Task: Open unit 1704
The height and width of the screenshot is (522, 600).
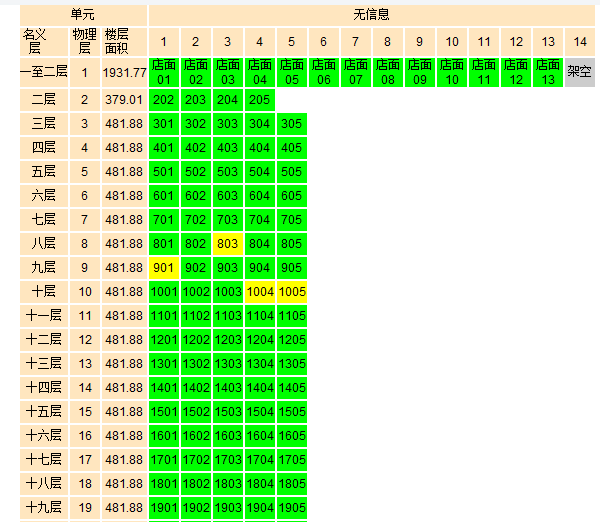Action: [260, 460]
